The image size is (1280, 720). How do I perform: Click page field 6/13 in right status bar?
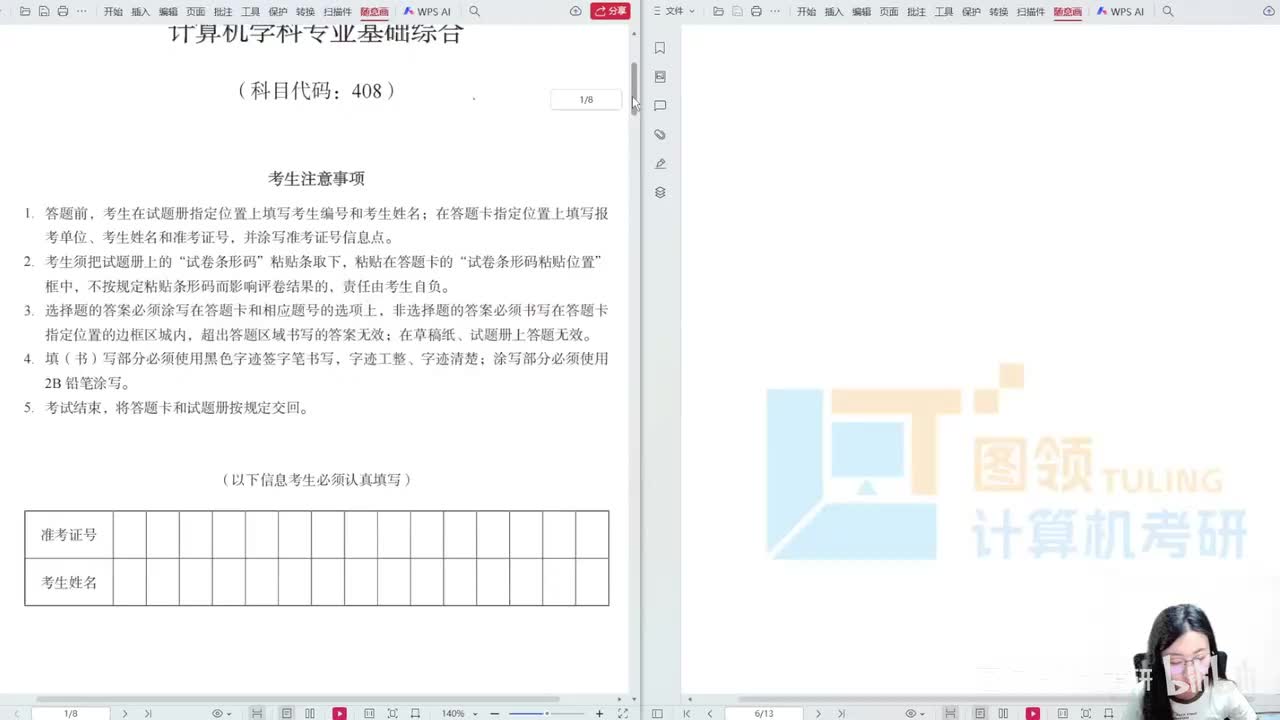pos(764,713)
